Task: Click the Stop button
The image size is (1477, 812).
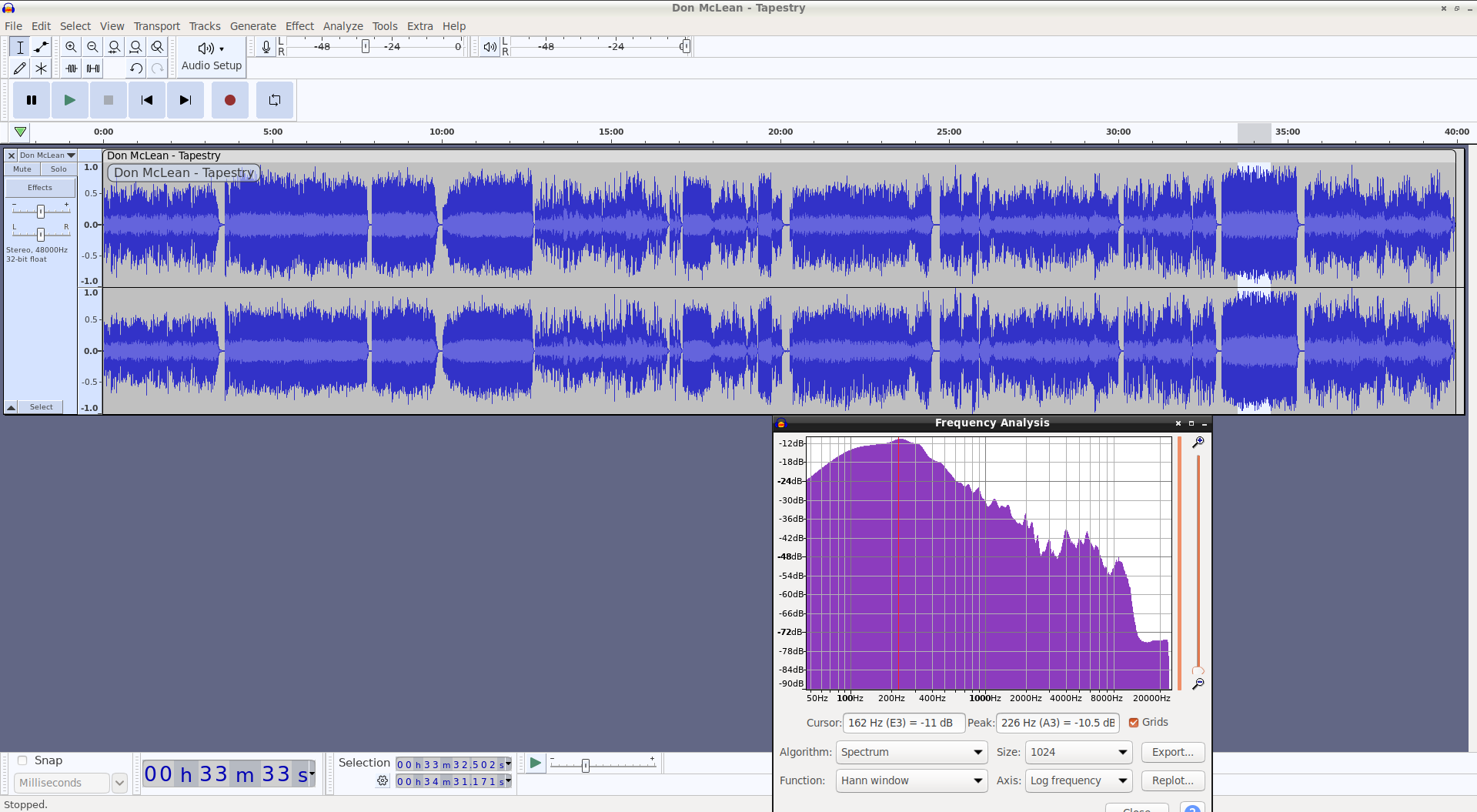Action: (x=109, y=100)
